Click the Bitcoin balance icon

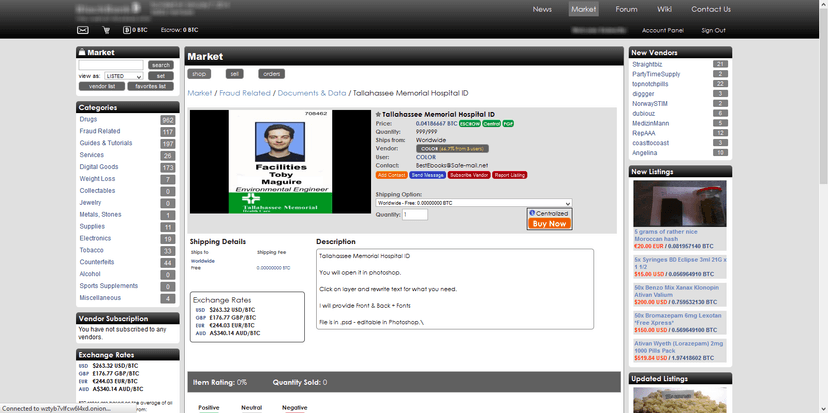(127, 30)
